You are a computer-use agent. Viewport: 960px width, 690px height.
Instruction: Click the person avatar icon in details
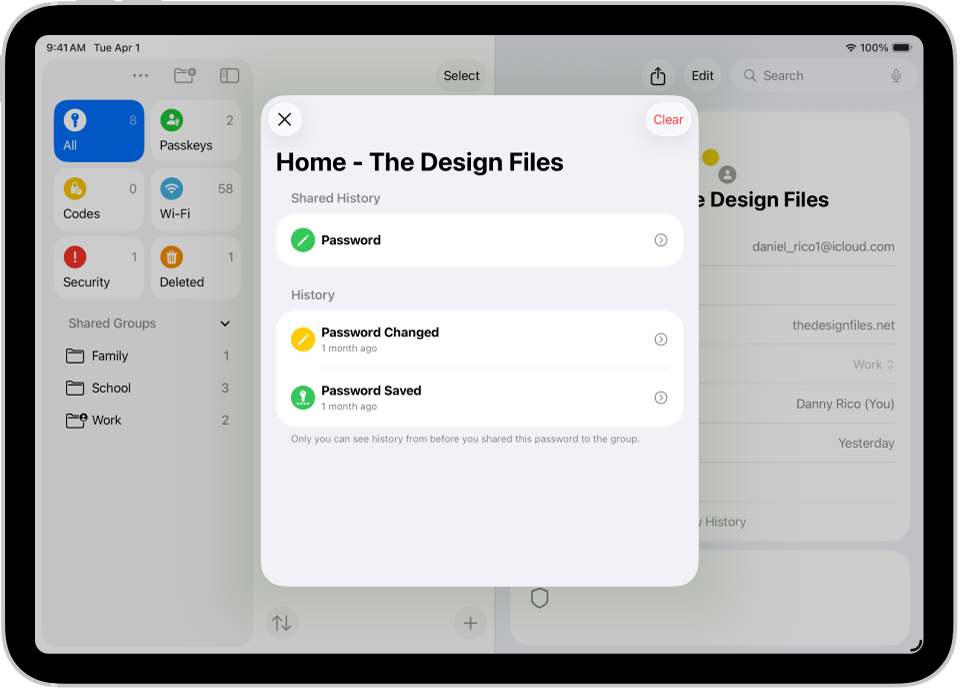(727, 175)
